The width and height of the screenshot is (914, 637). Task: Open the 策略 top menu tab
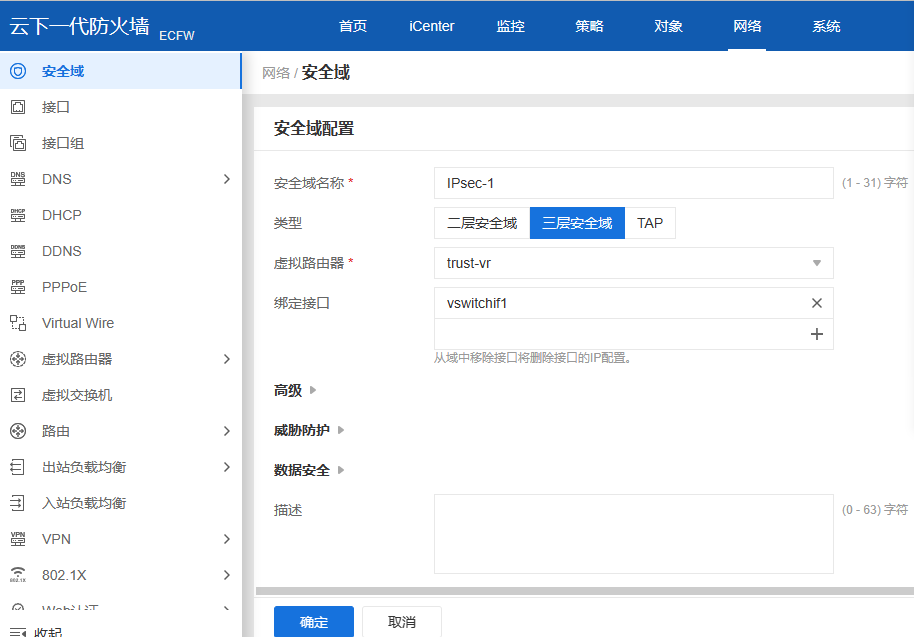coord(589,26)
